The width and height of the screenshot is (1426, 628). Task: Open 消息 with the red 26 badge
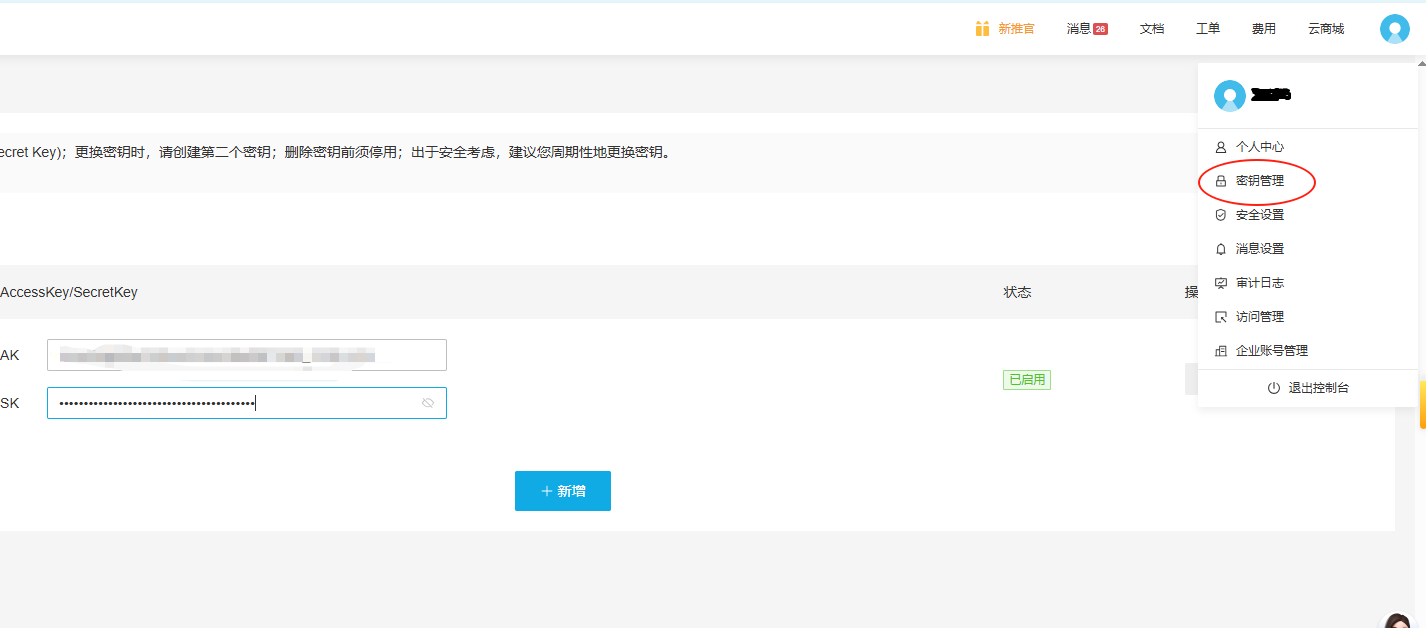pyautogui.click(x=1084, y=28)
